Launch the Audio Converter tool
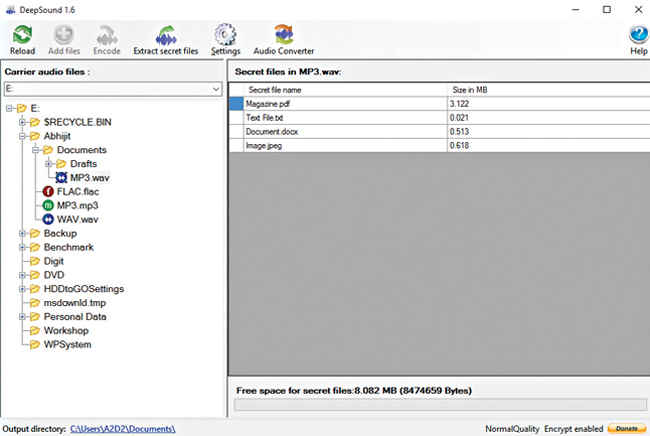This screenshot has height=436, width=650. [x=284, y=34]
